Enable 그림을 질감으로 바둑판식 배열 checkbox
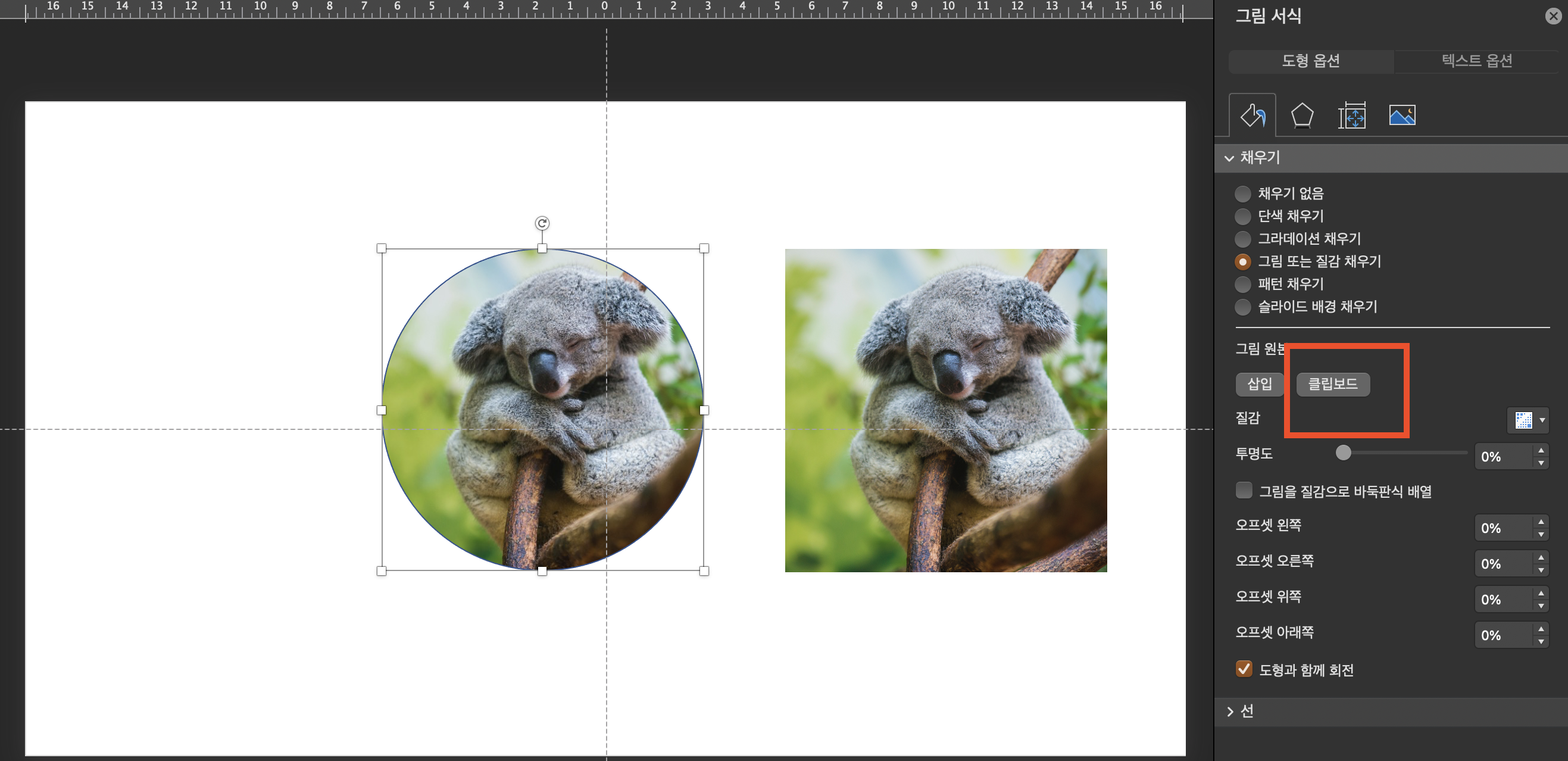Viewport: 1568px width, 761px height. pyautogui.click(x=1244, y=490)
